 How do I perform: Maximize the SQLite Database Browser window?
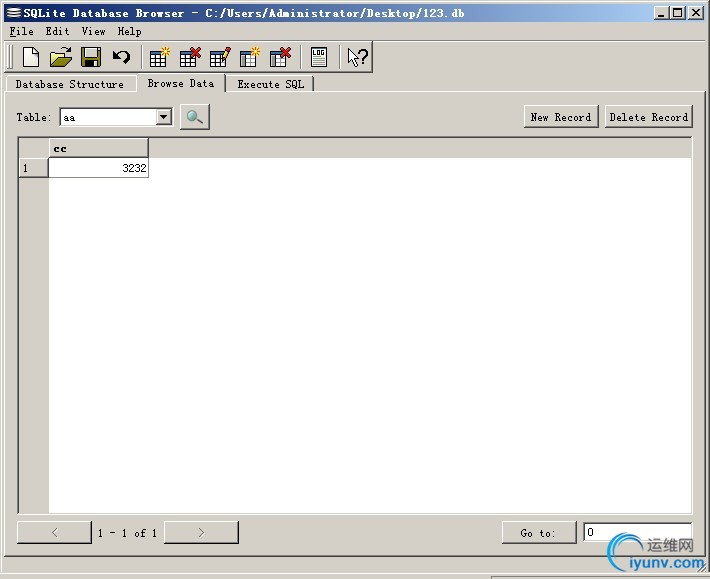677,13
